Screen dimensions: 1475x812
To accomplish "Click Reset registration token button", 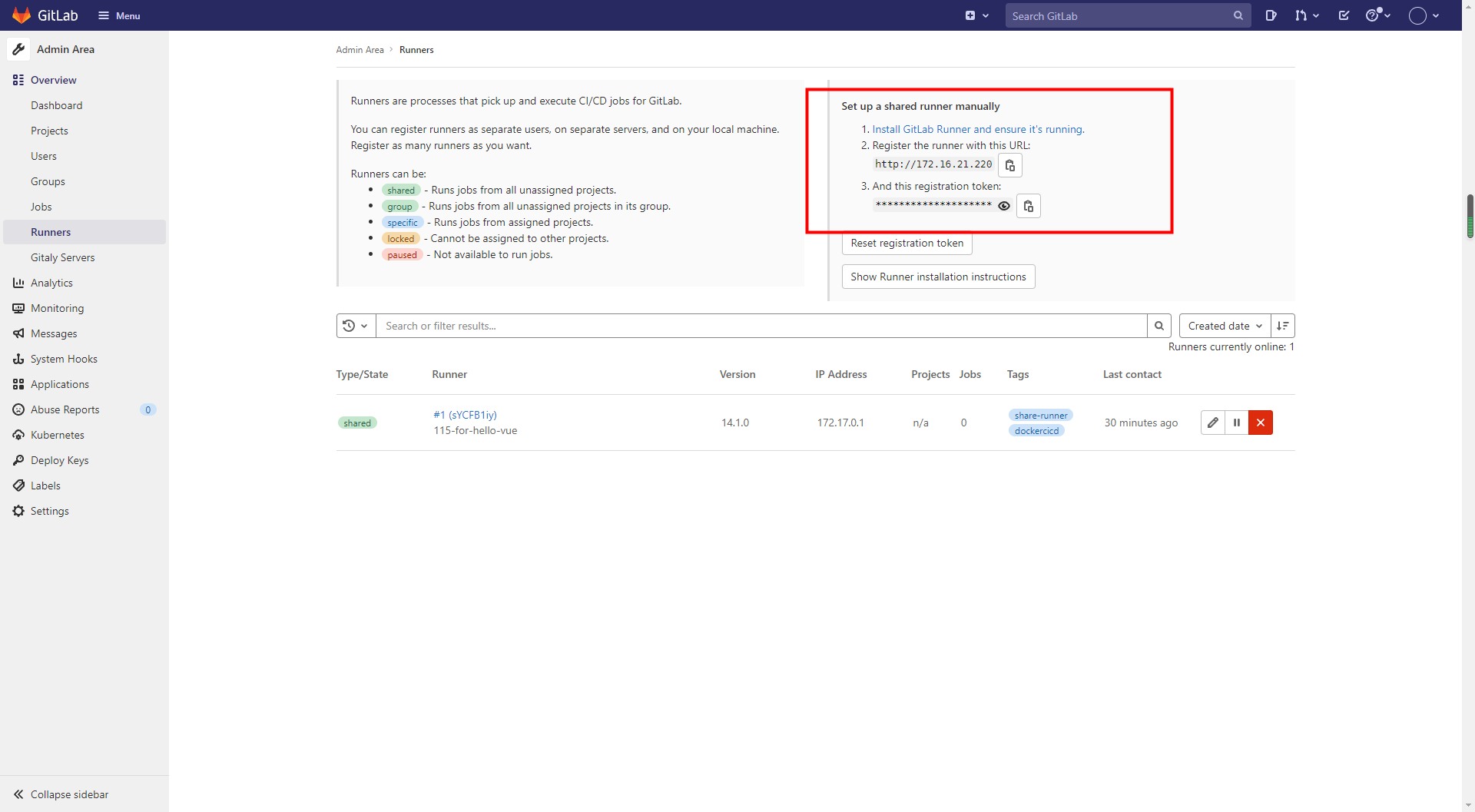I will [x=907, y=243].
